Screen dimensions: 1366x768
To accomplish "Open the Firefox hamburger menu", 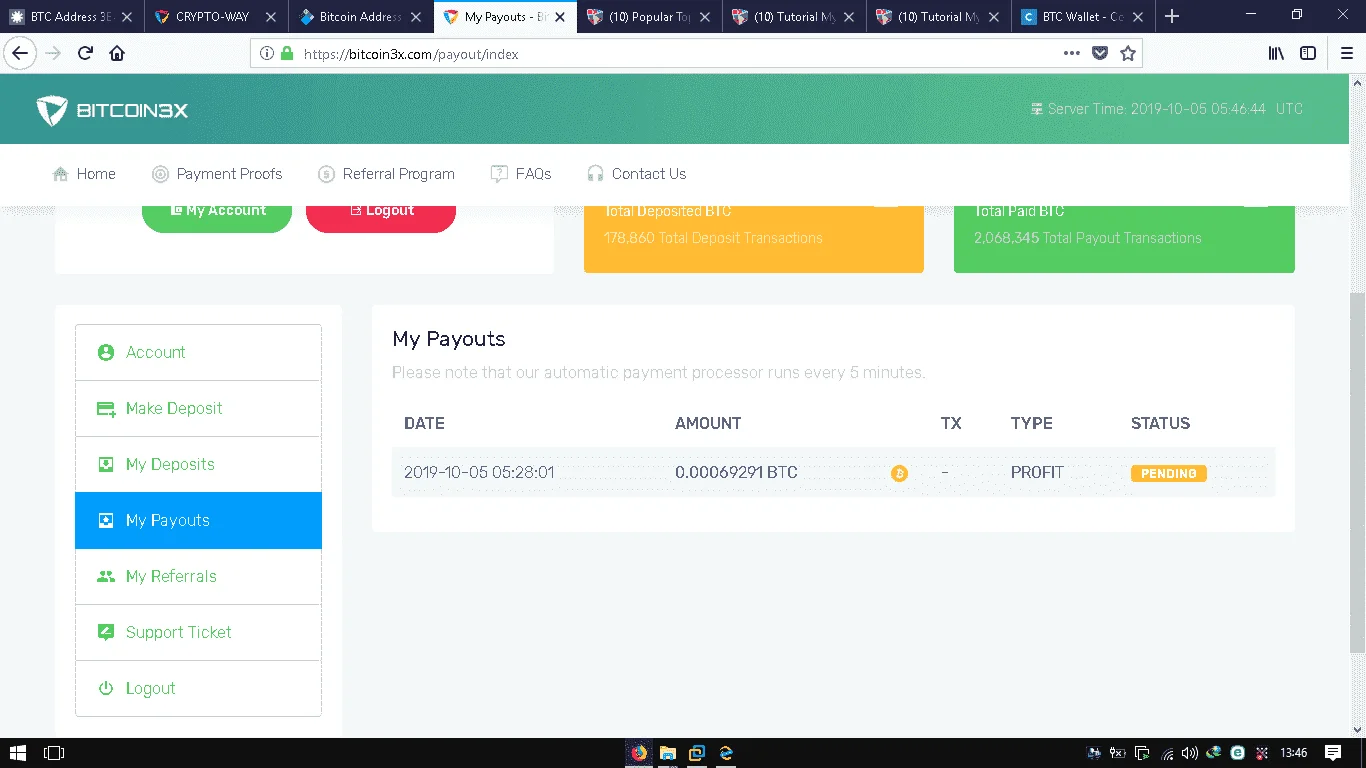I will (1346, 54).
